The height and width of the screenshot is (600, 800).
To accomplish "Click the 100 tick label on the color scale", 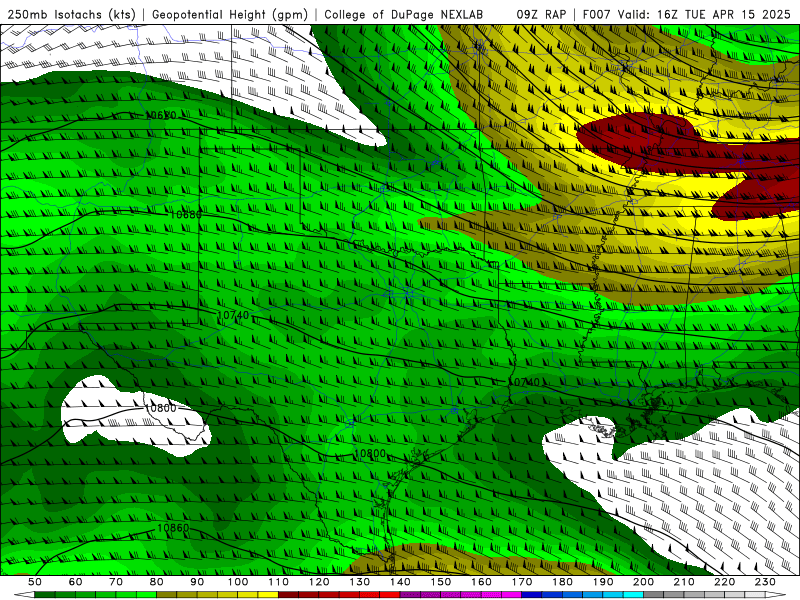I will (x=238, y=582).
